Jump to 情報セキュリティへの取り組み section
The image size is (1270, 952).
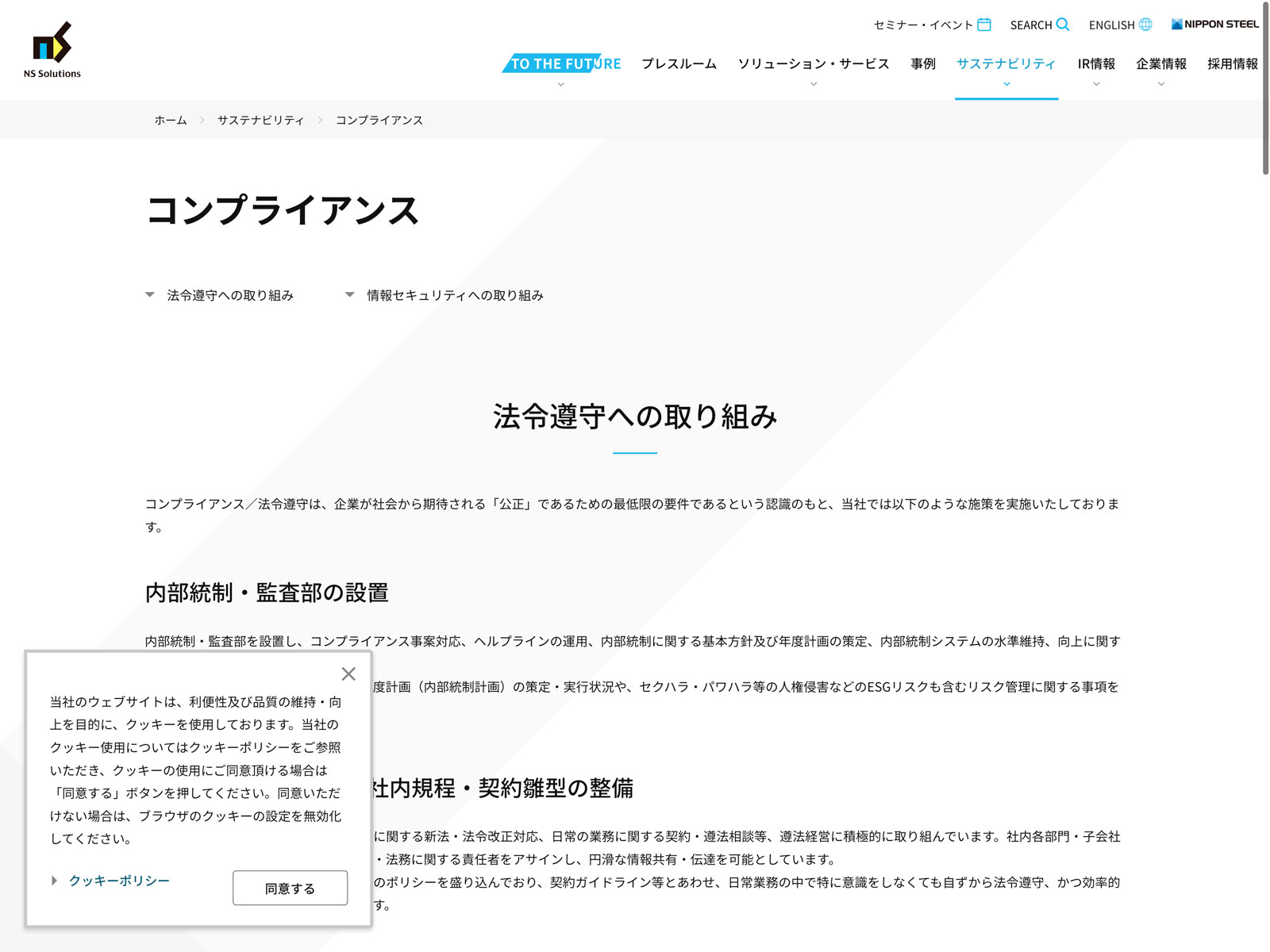[x=454, y=295]
